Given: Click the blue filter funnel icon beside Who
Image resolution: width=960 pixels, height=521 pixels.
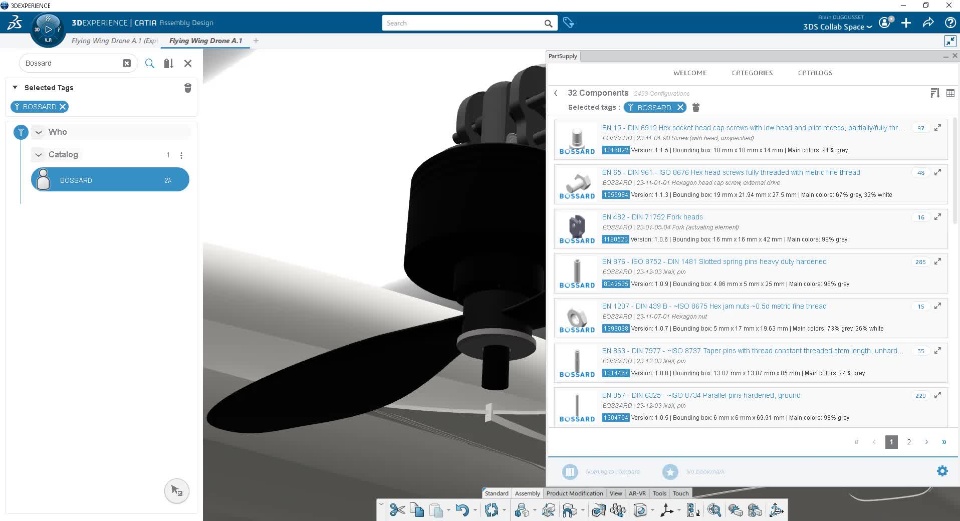Looking at the screenshot, I should [21, 132].
